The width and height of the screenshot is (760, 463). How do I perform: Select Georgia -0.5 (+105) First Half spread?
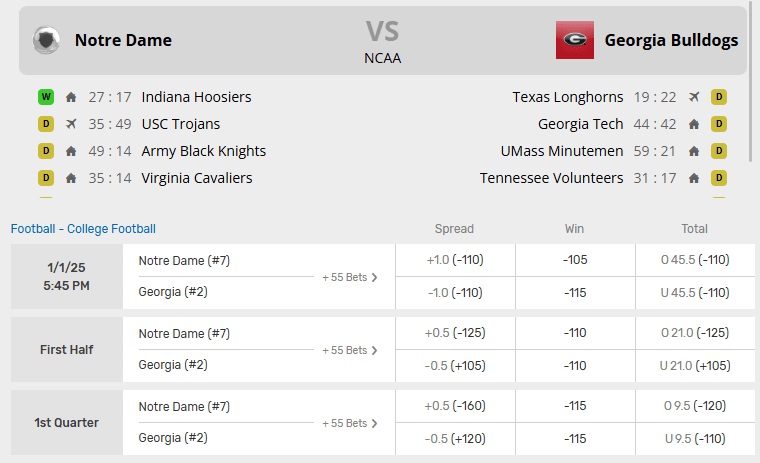tap(455, 366)
